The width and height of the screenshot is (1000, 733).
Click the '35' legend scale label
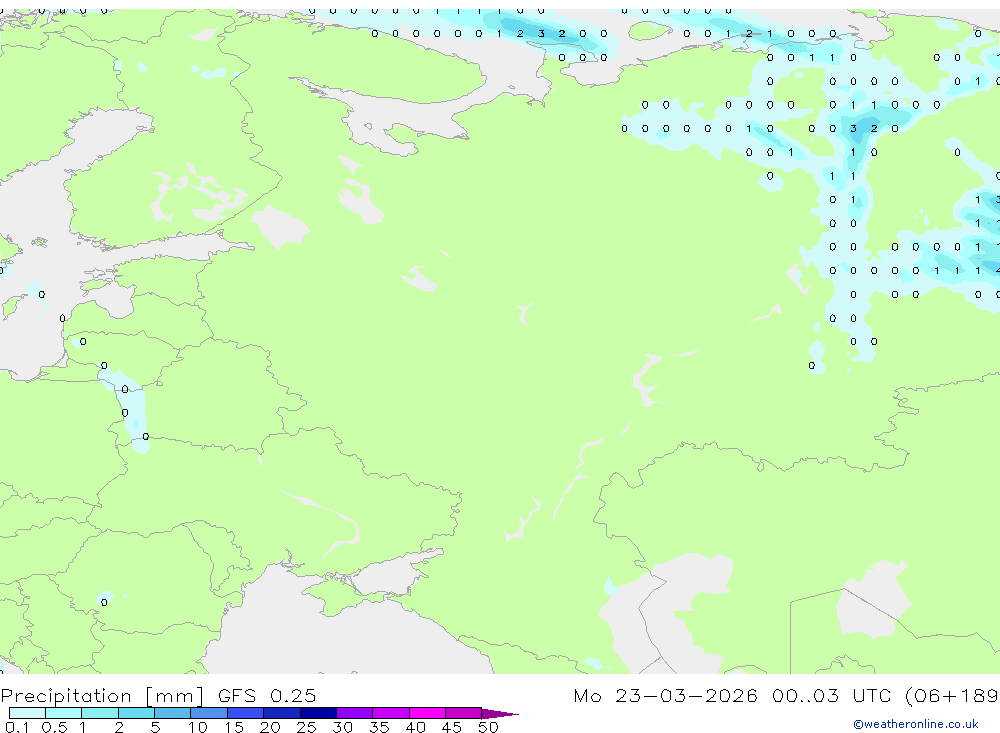(x=379, y=727)
